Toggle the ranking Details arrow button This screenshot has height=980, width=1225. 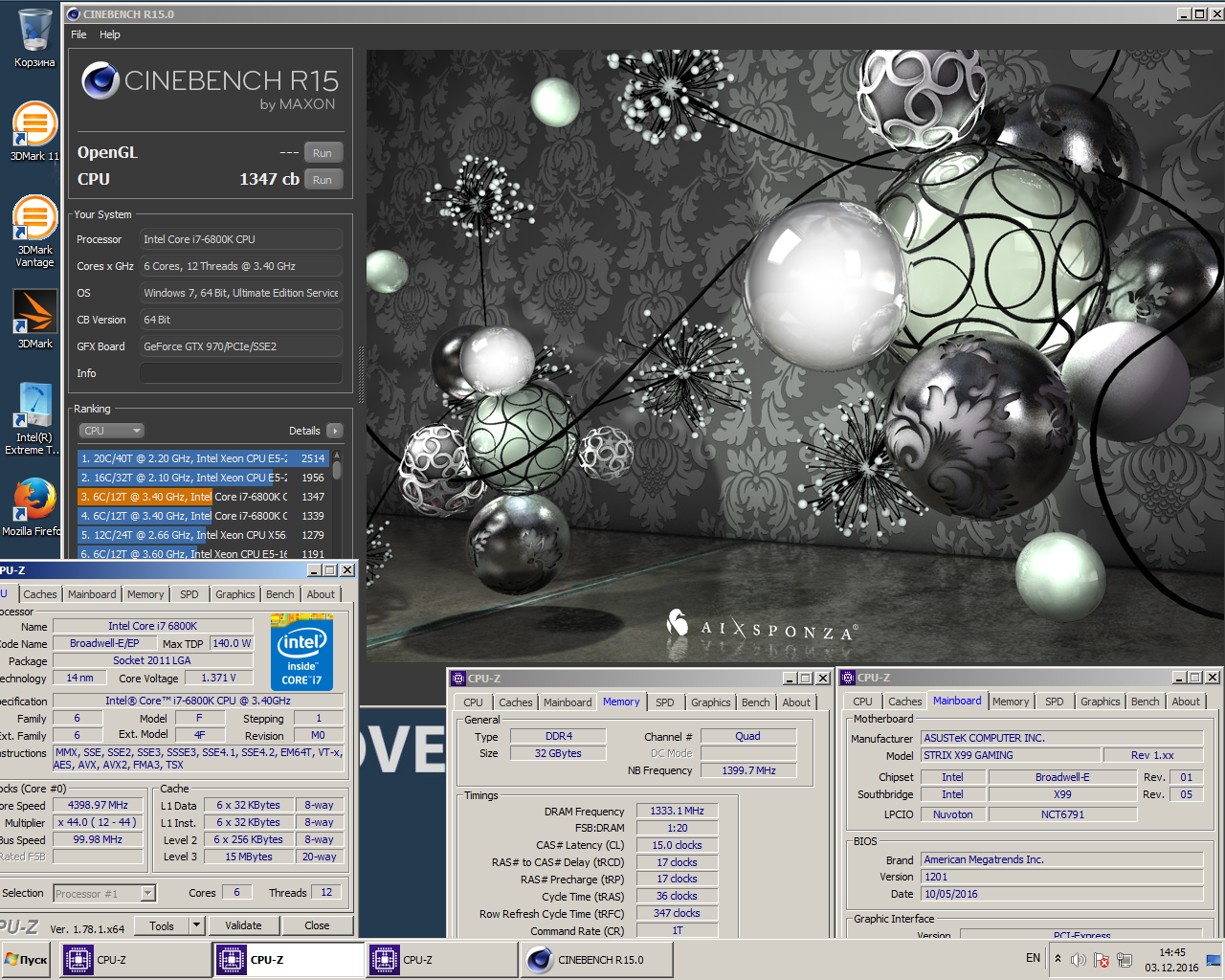[x=334, y=431]
